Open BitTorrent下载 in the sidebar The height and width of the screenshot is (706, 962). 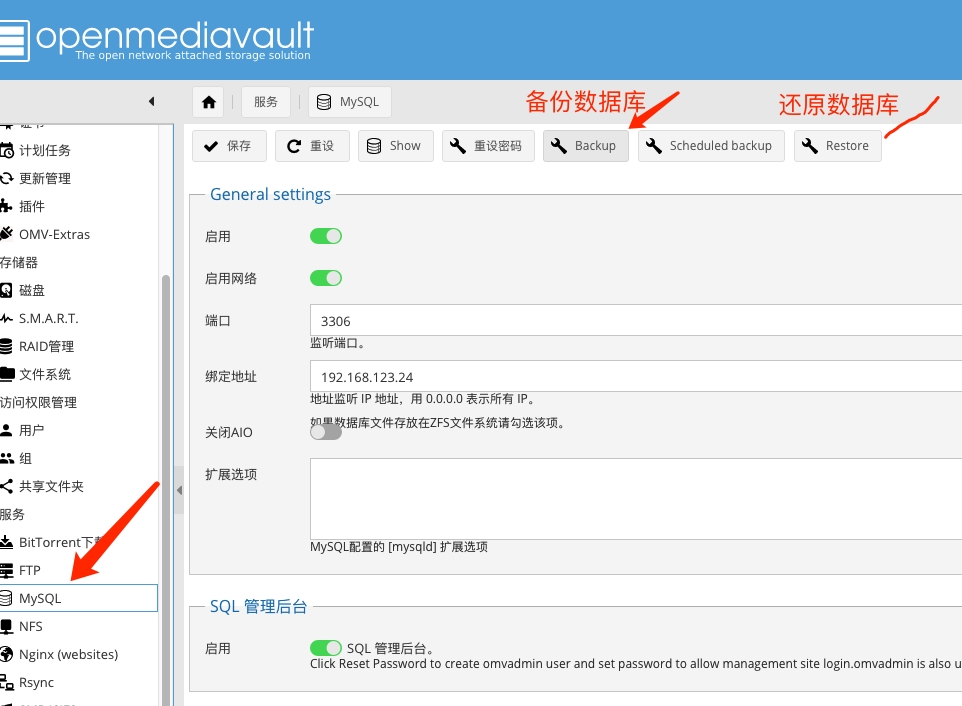(x=79, y=542)
